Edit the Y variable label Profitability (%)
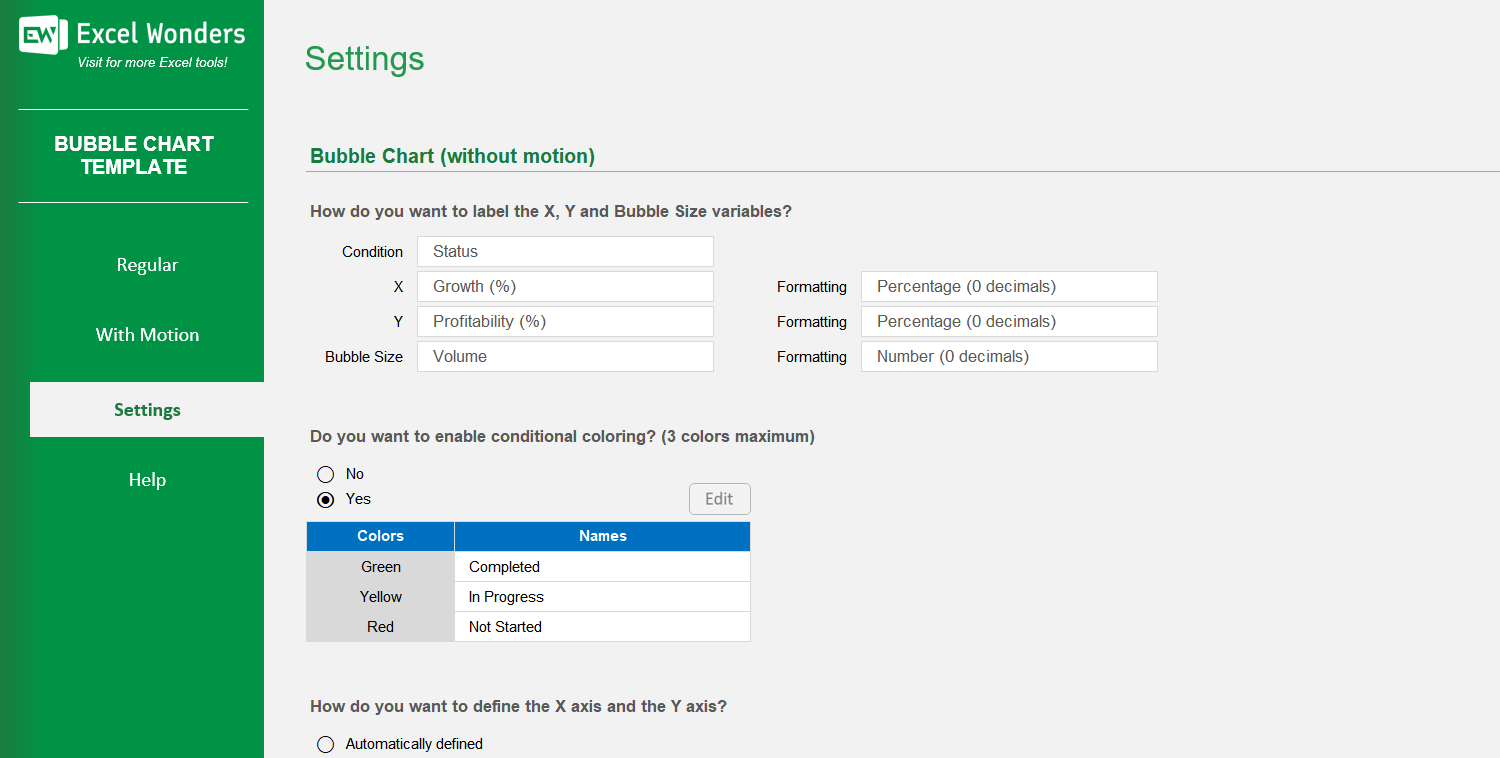The height and width of the screenshot is (758, 1500). pyautogui.click(x=565, y=321)
